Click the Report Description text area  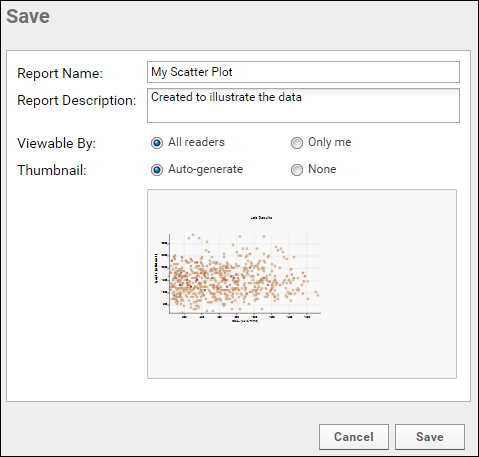(x=303, y=105)
